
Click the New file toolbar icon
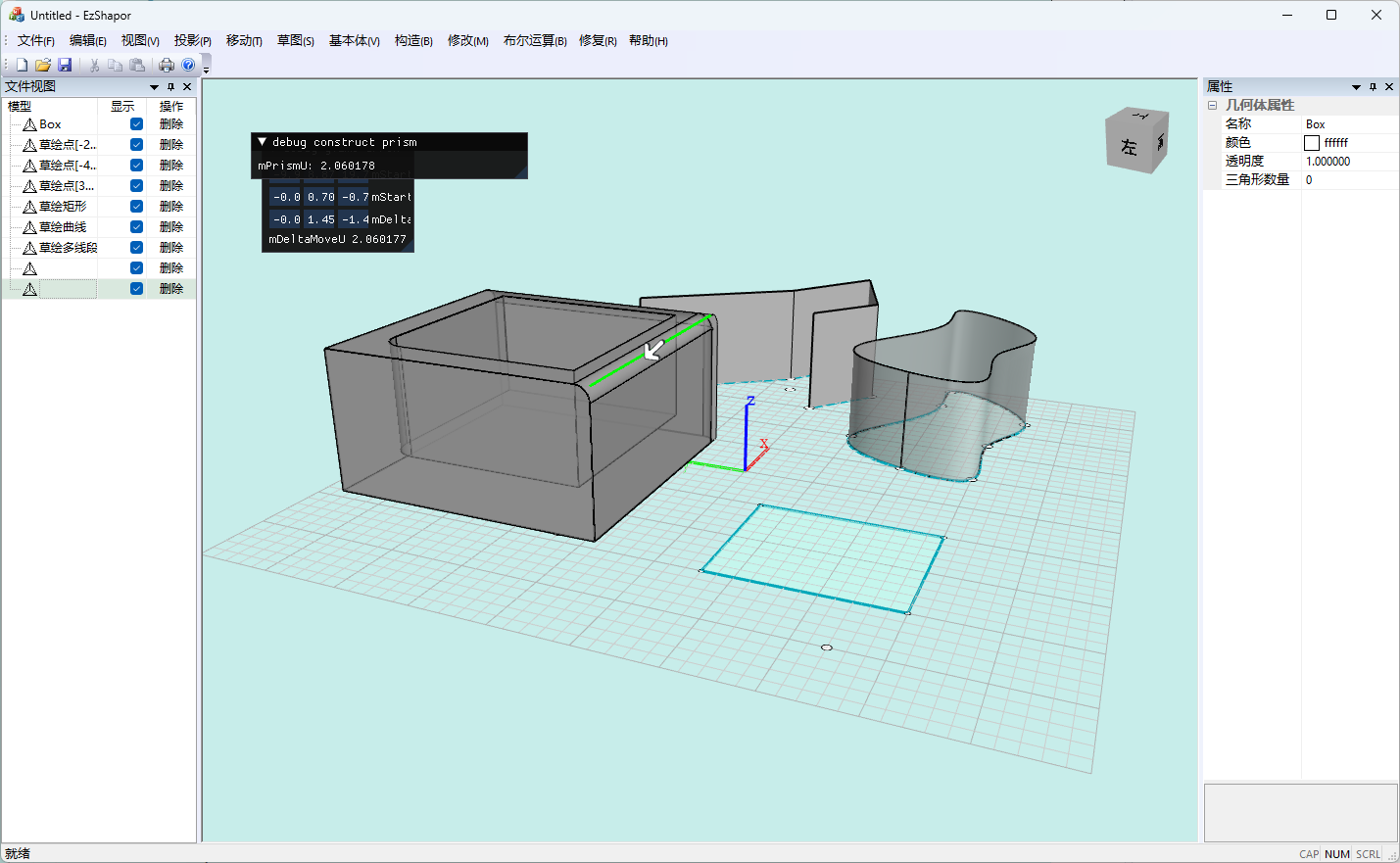coord(22,65)
